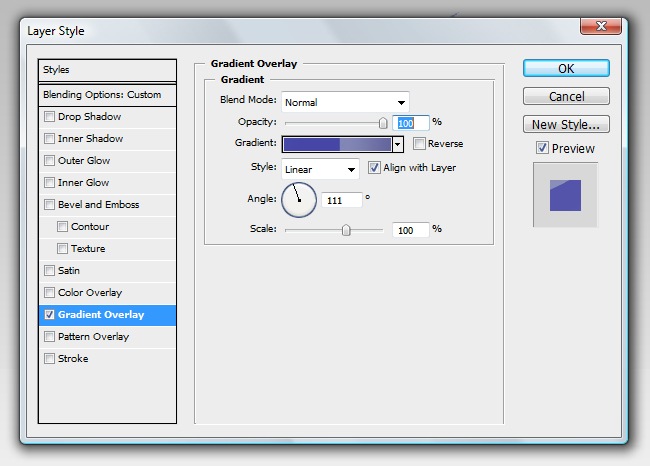
Task: Select the Pattern Overlay entry
Action: point(93,337)
